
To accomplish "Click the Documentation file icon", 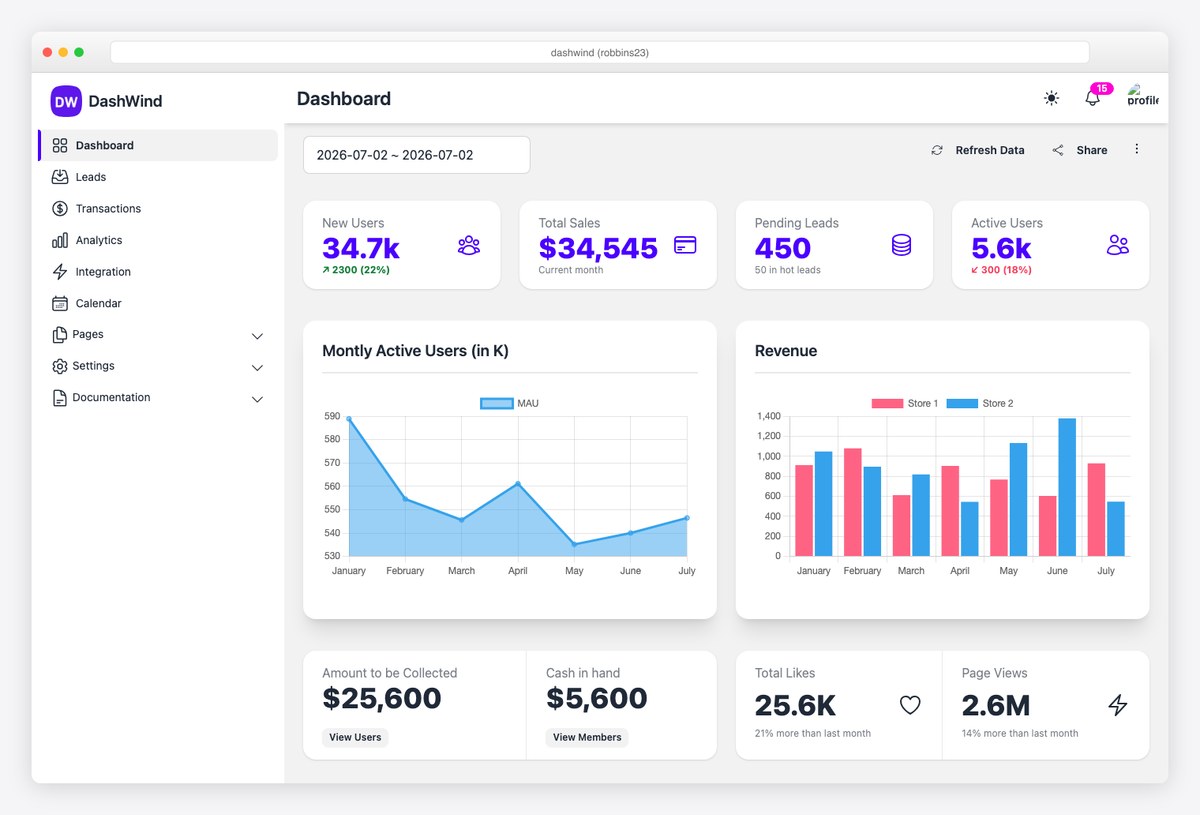I will coord(59,397).
